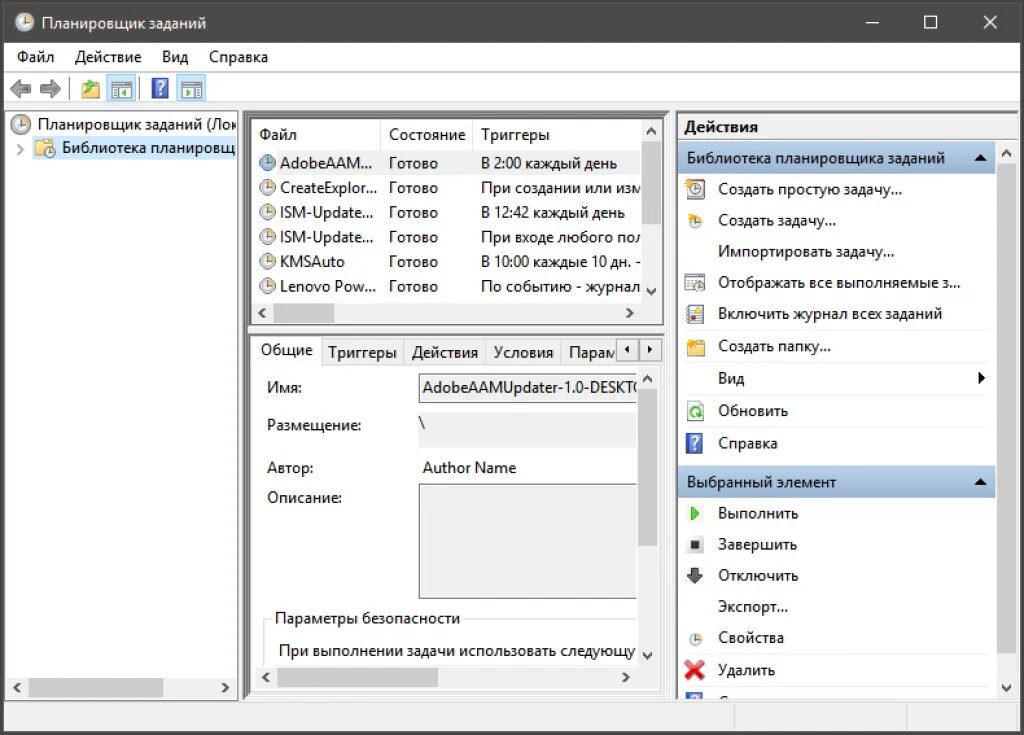The image size is (1024, 735).
Task: Open the Справка menu in menu bar
Action: coord(238,57)
